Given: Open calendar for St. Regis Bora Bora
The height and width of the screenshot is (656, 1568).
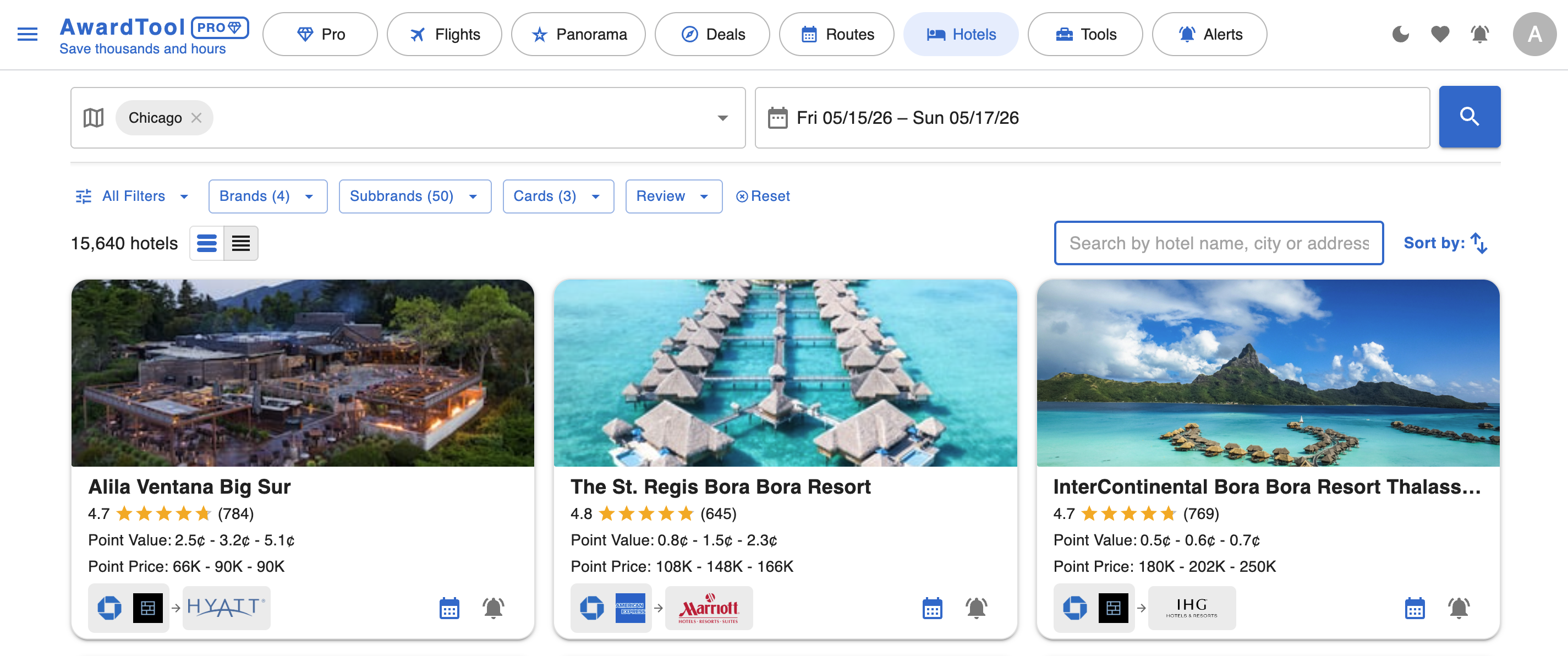Looking at the screenshot, I should 932,608.
